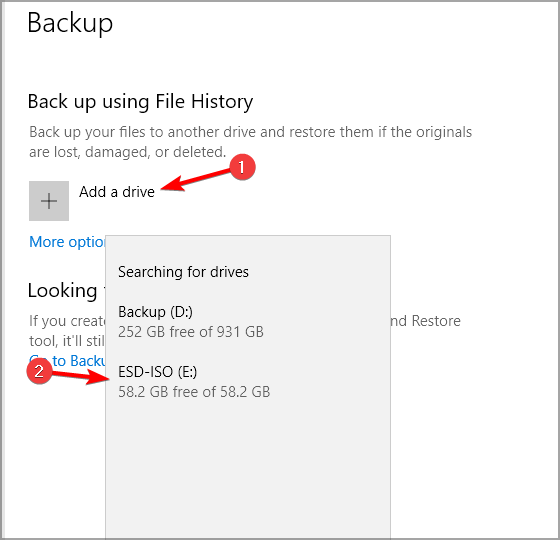Image resolution: width=560 pixels, height=540 pixels.
Task: Click the Backup page title
Action: click(x=70, y=23)
